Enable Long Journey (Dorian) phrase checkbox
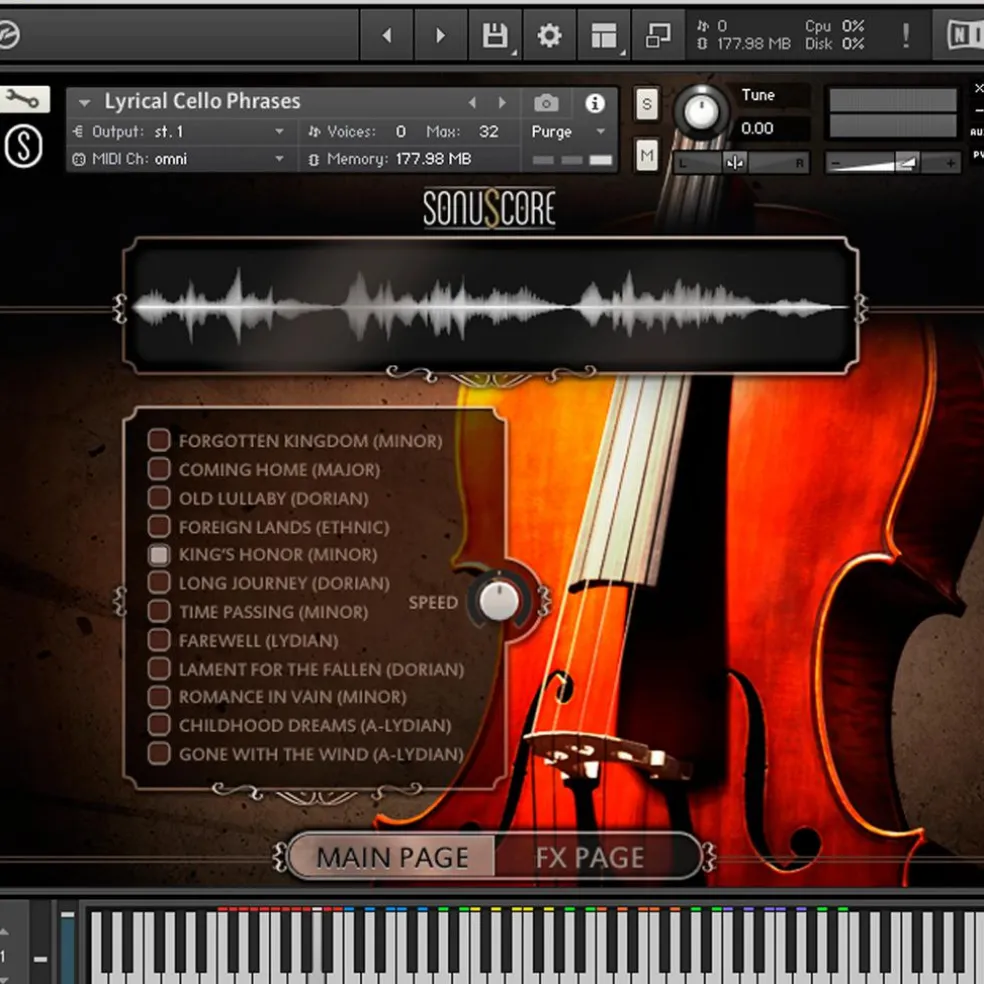The height and width of the screenshot is (984, 984). click(159, 582)
